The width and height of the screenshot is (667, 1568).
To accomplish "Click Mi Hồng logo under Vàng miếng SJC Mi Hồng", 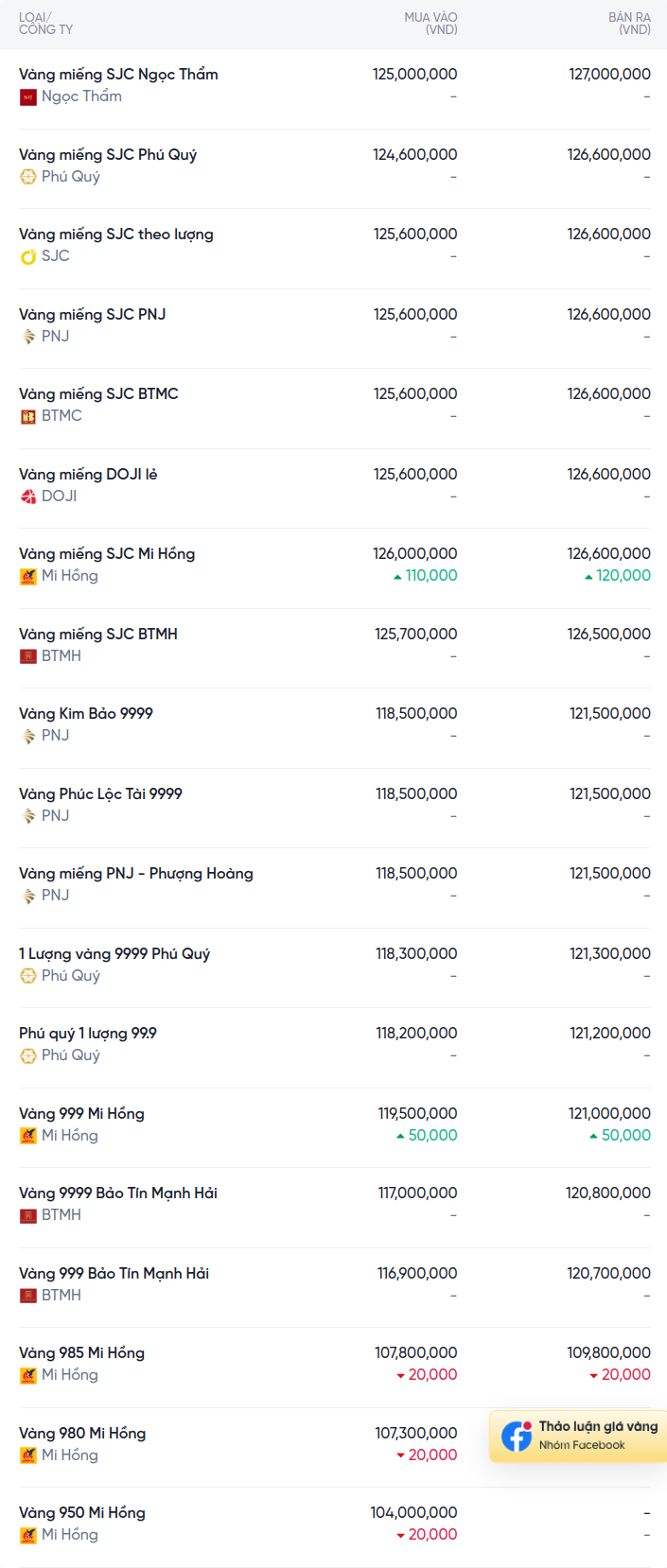I will pyautogui.click(x=28, y=576).
